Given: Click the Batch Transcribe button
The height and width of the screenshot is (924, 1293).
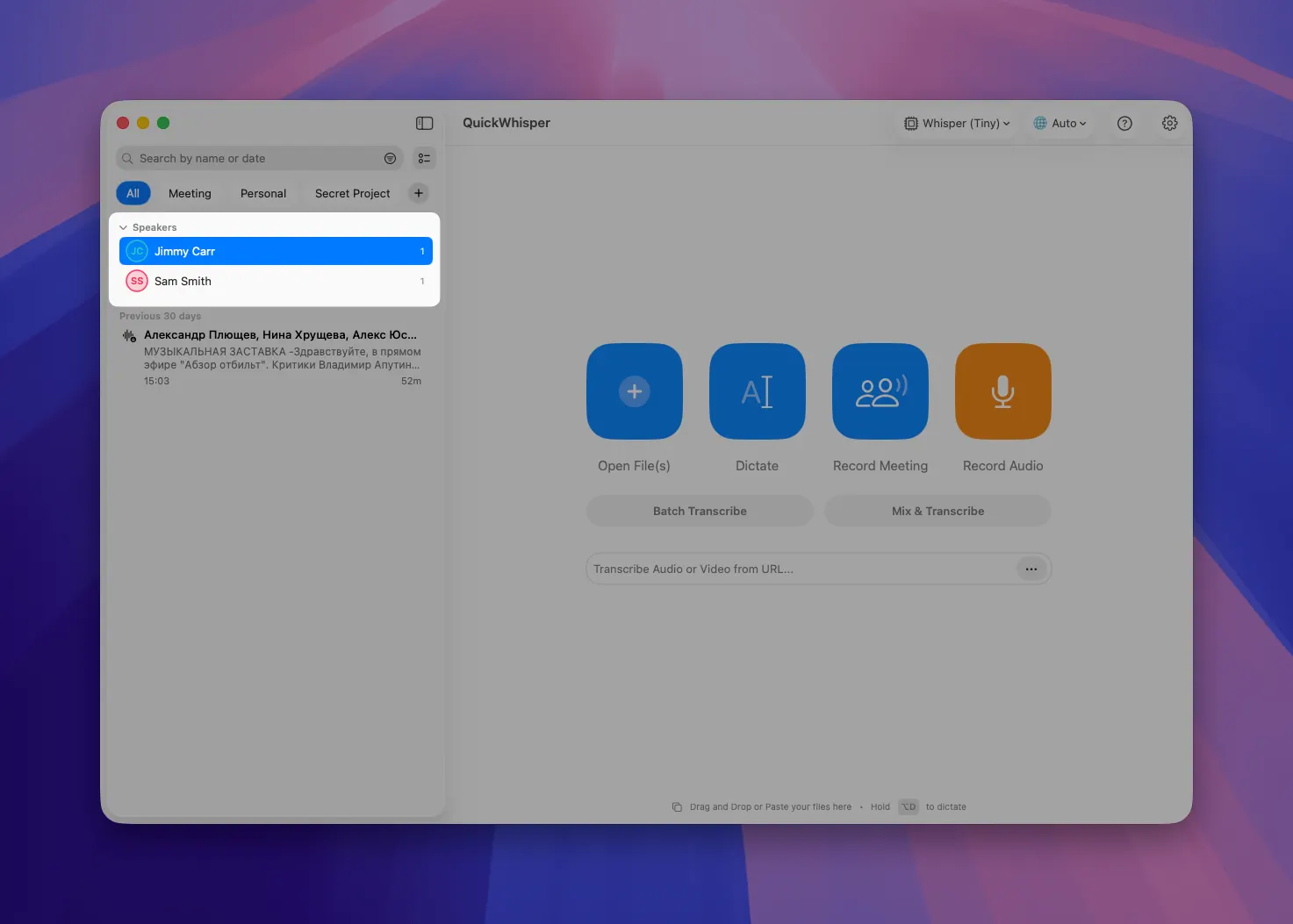Looking at the screenshot, I should click(700, 511).
